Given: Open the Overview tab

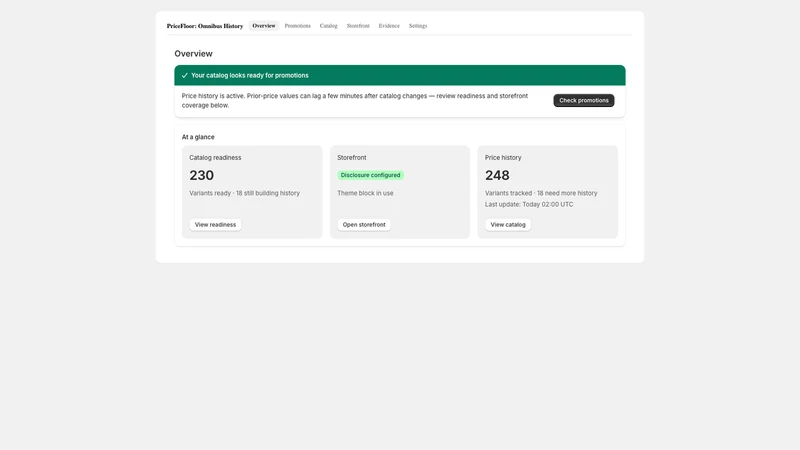Looking at the screenshot, I should click(x=264, y=26).
